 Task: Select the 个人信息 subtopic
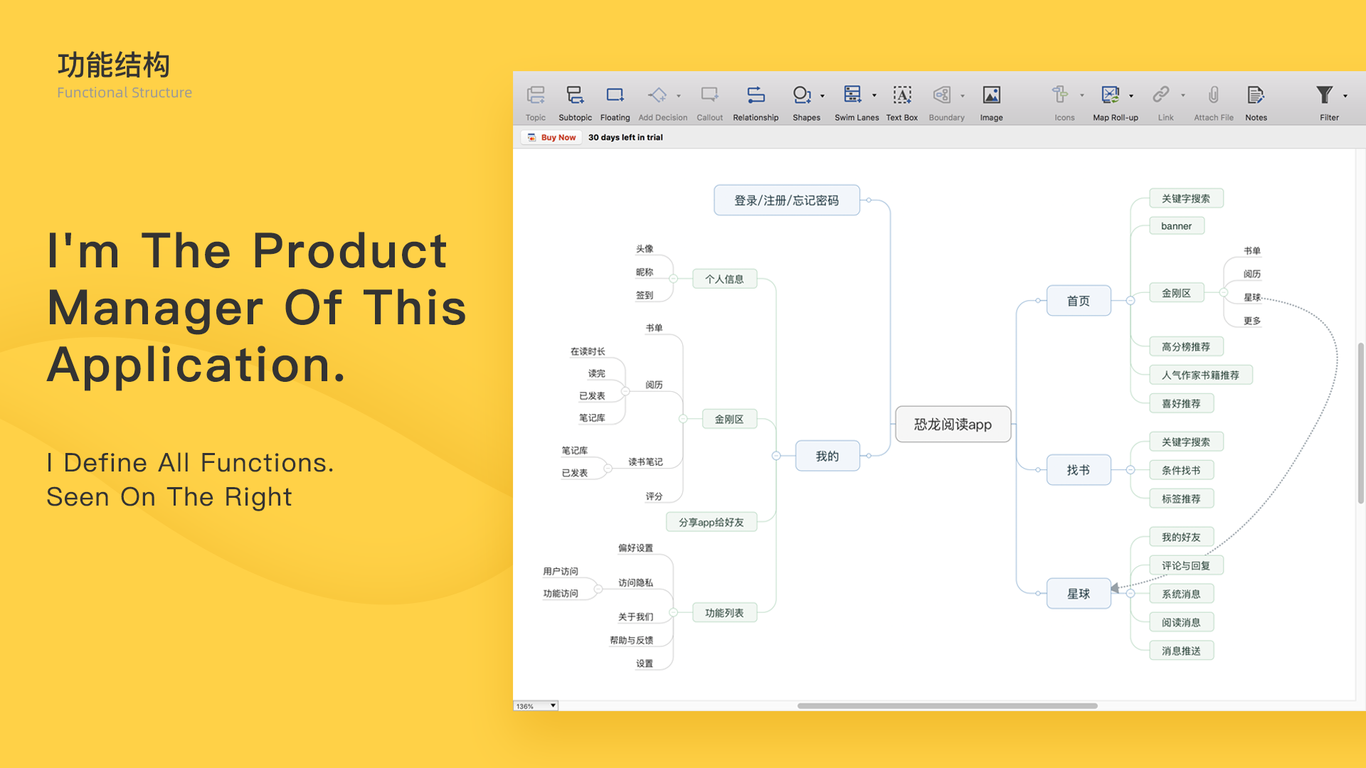pos(725,279)
